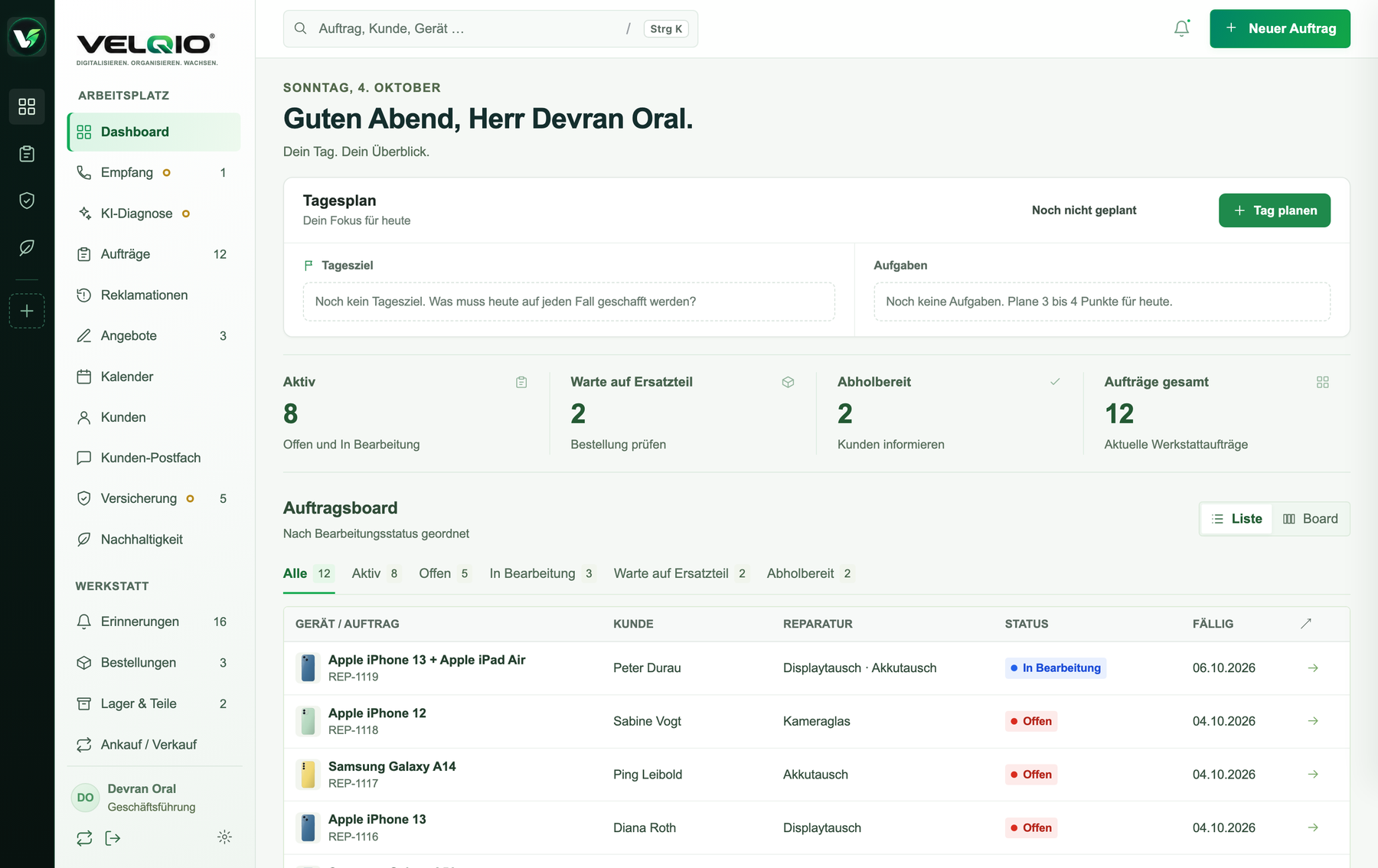The height and width of the screenshot is (868, 1378).
Task: Open order REP-1116 via its arrow
Action: 1313,827
